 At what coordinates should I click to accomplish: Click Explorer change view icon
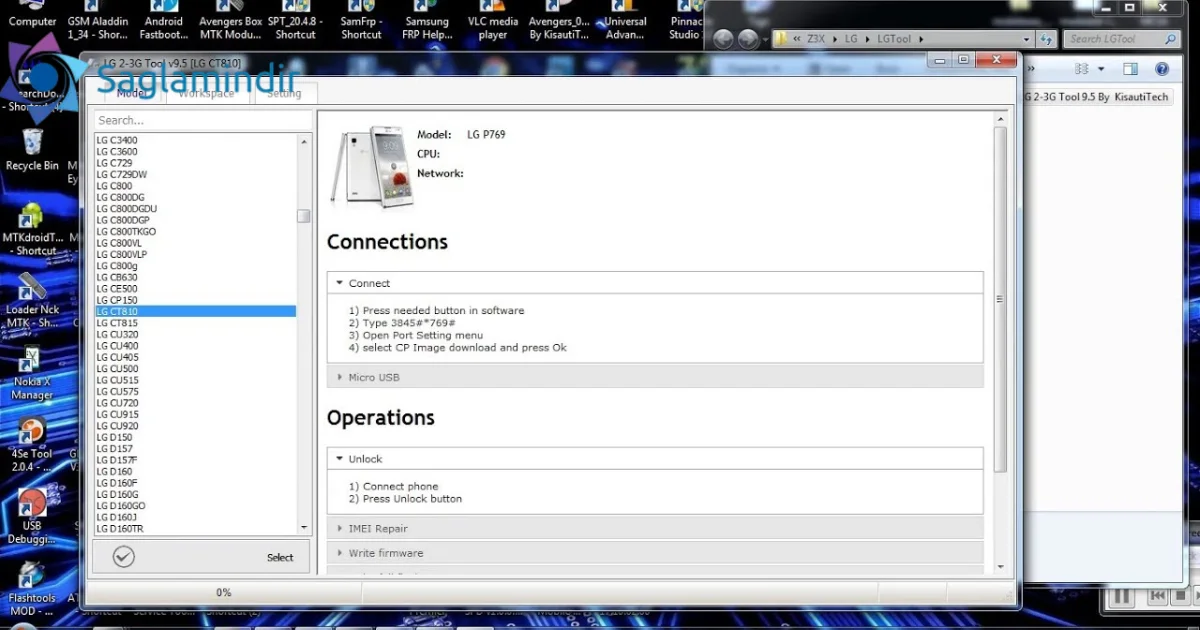(x=1081, y=69)
